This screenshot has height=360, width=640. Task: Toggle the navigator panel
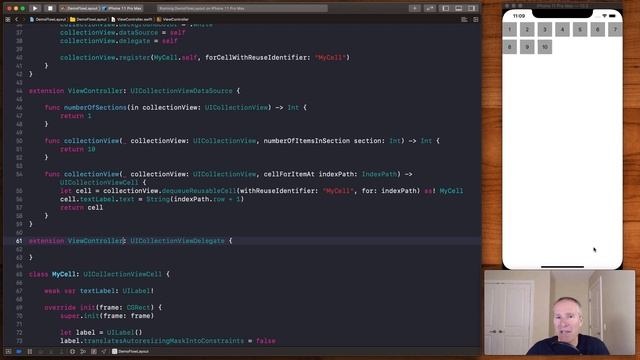click(446, 8)
